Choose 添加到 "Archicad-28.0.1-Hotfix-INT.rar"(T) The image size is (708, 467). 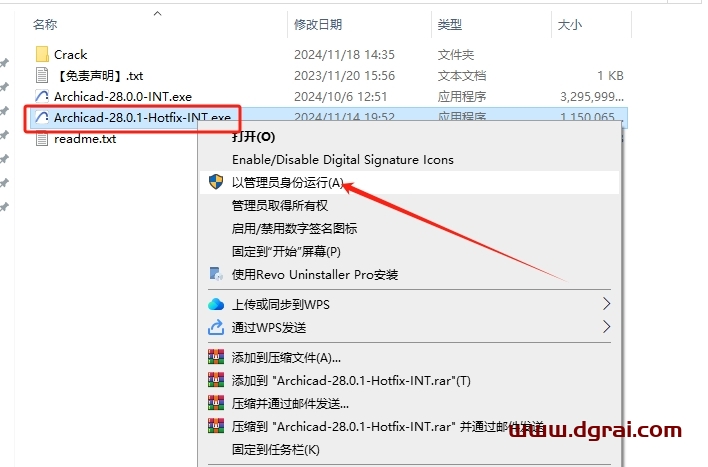point(351,380)
